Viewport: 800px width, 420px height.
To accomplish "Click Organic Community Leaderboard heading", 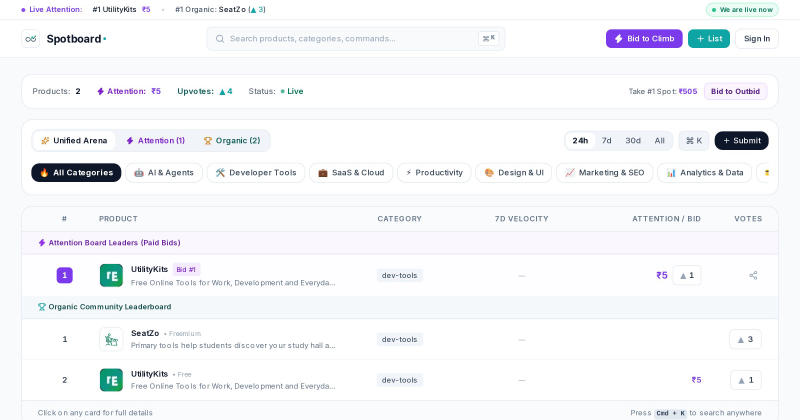I will [x=105, y=307].
